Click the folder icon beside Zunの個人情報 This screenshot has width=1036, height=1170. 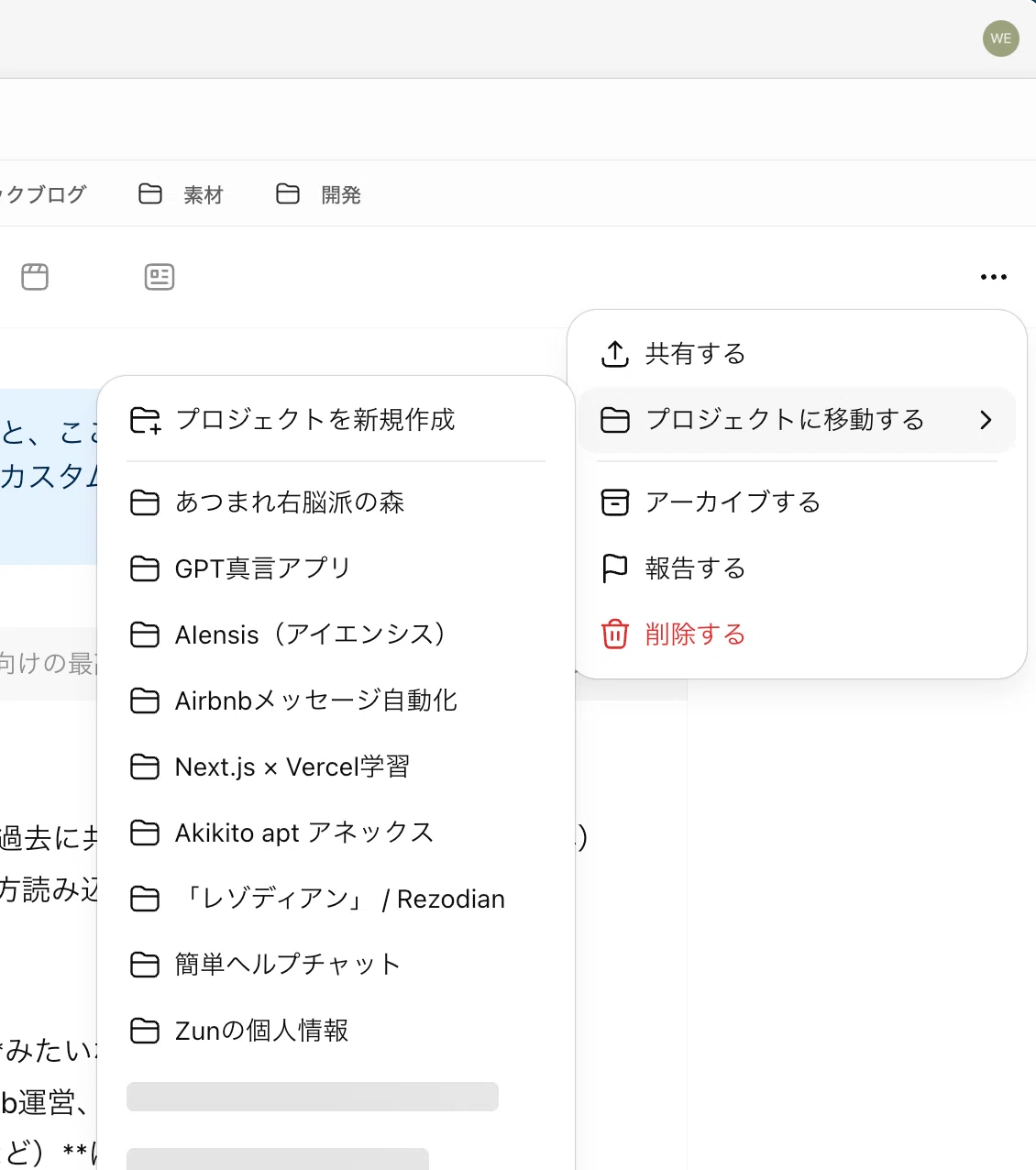point(145,1031)
